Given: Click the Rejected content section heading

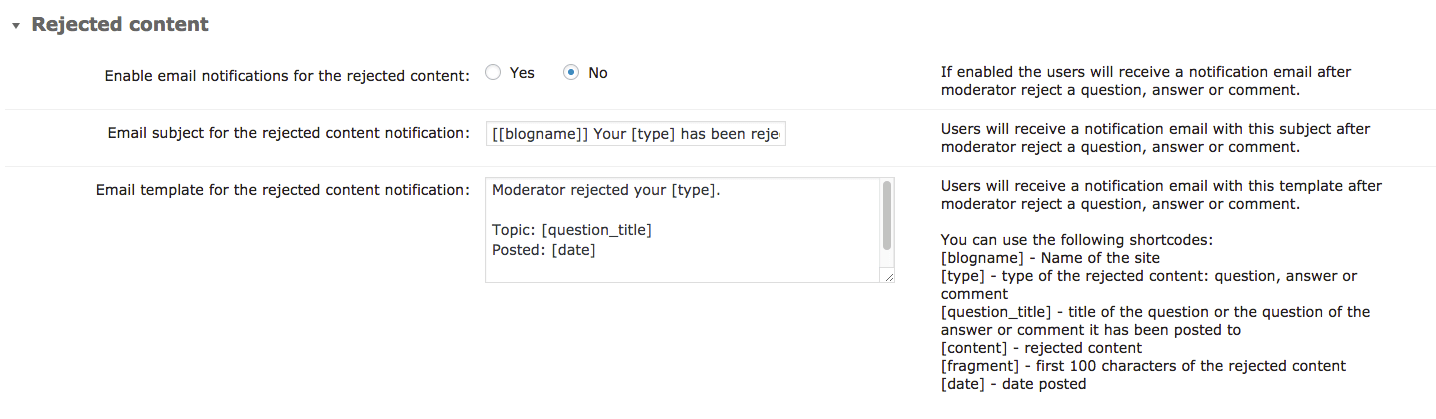Looking at the screenshot, I should (120, 25).
